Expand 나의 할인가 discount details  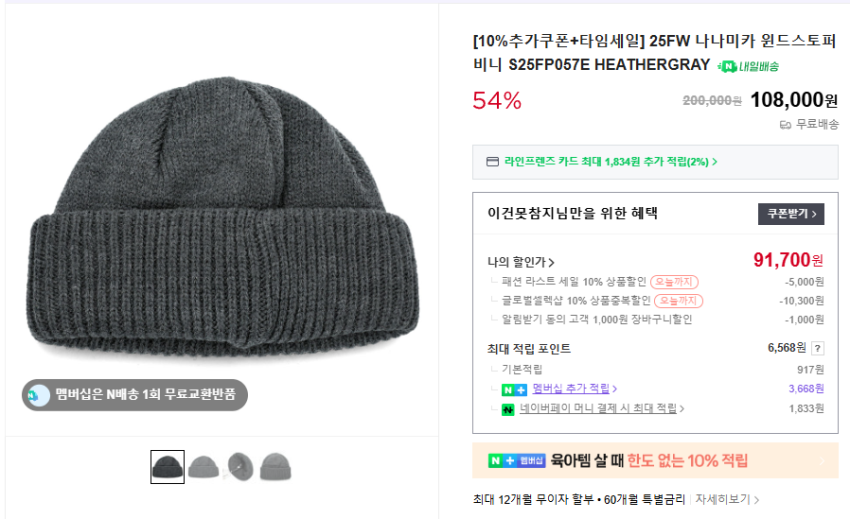click(521, 262)
